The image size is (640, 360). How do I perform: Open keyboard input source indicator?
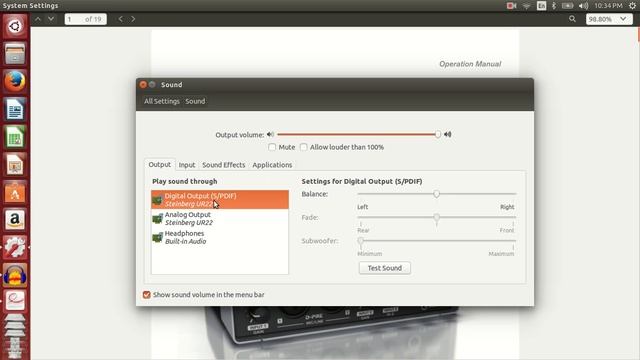(x=541, y=6)
